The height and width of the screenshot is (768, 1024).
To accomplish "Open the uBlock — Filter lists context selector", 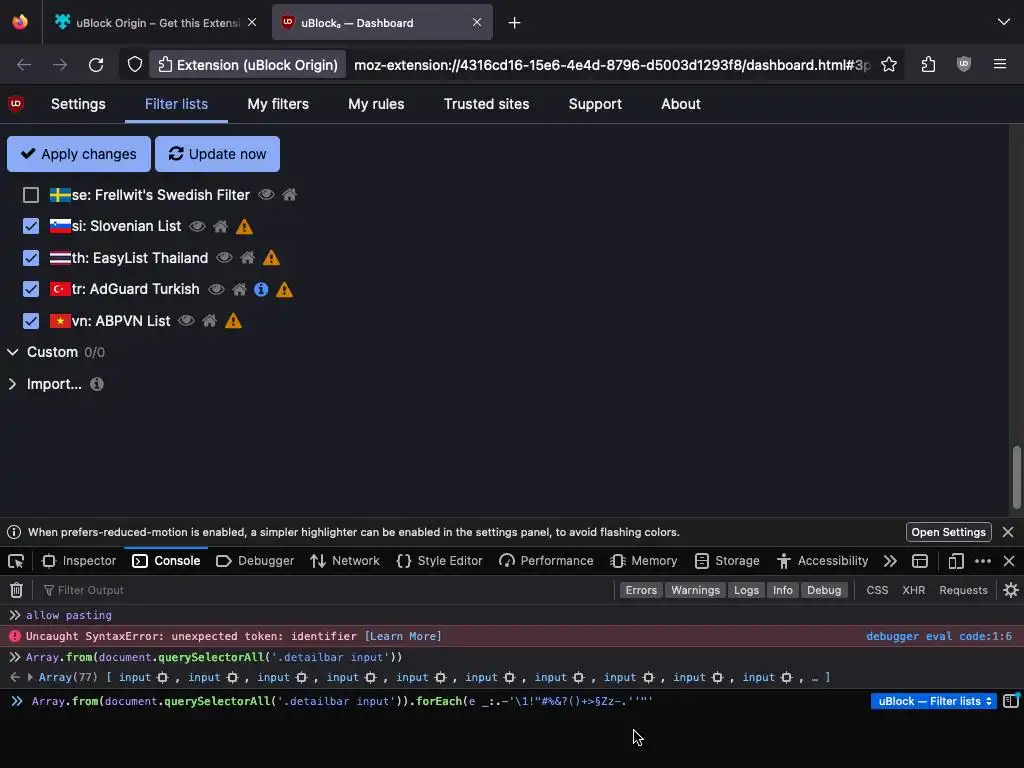I will tap(934, 701).
